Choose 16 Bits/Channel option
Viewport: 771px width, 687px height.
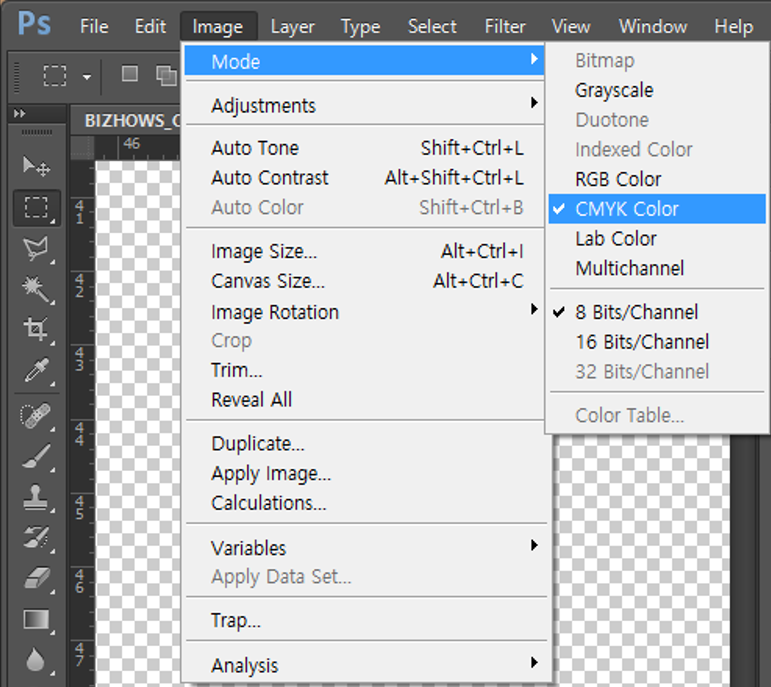[x=657, y=342]
